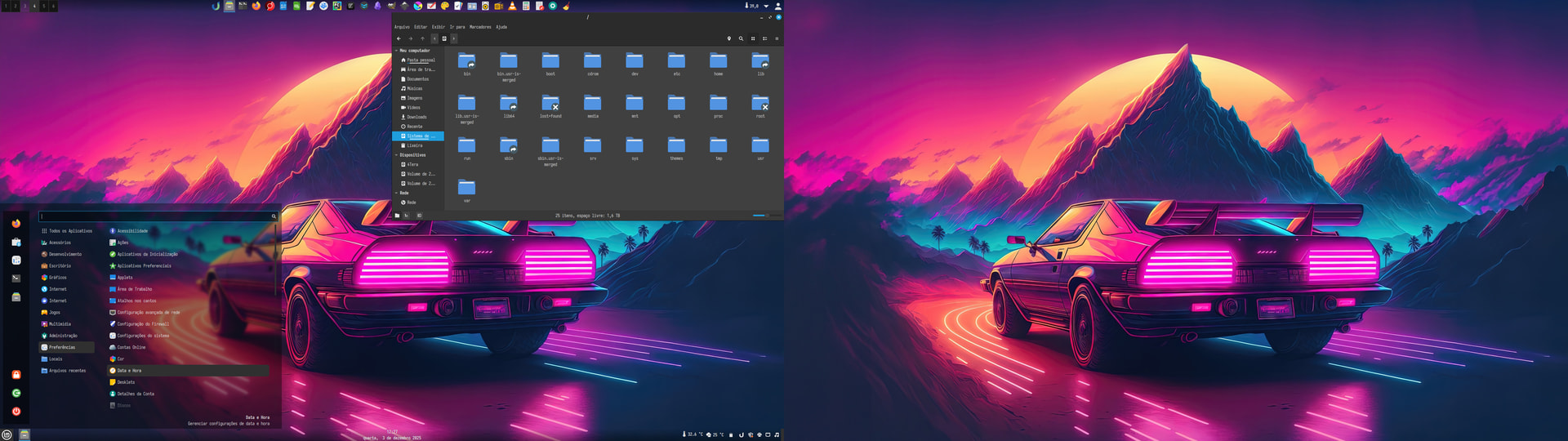Open the Exibir menu
Screen dimensions: 1568x441
tap(439, 27)
